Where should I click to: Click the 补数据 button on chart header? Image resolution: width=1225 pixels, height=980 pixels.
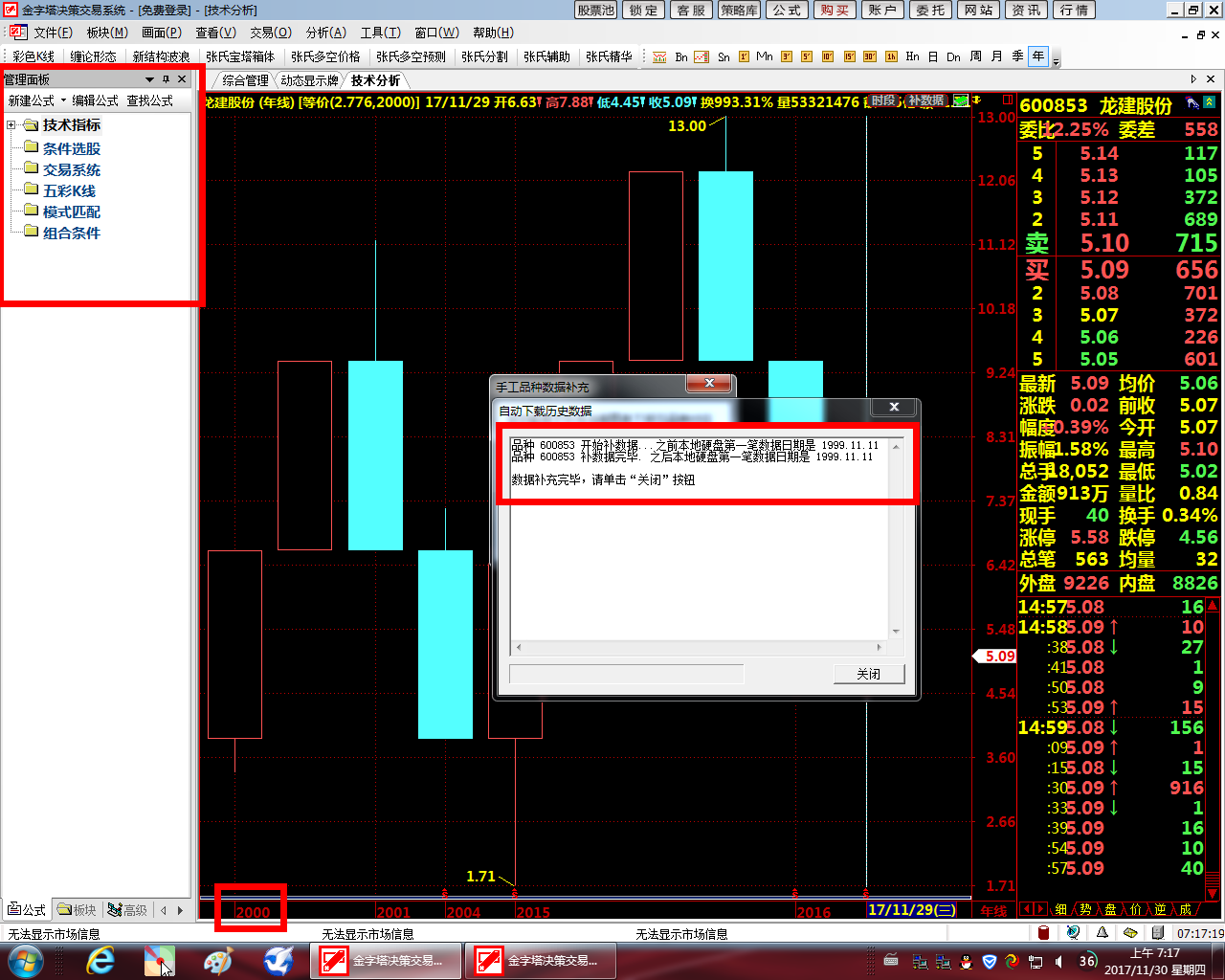point(925,100)
